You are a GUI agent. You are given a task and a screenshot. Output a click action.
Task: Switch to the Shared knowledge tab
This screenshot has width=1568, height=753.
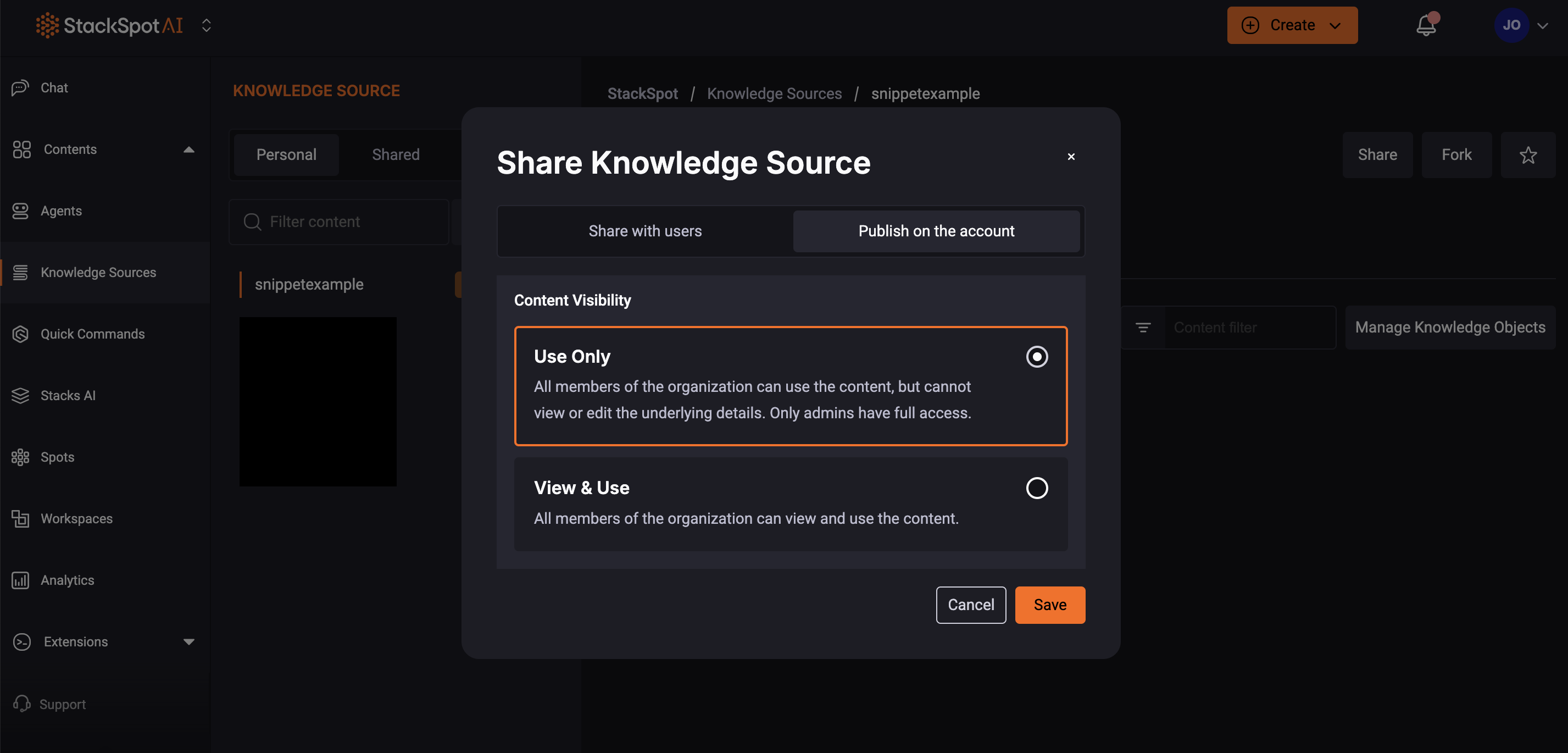395,154
